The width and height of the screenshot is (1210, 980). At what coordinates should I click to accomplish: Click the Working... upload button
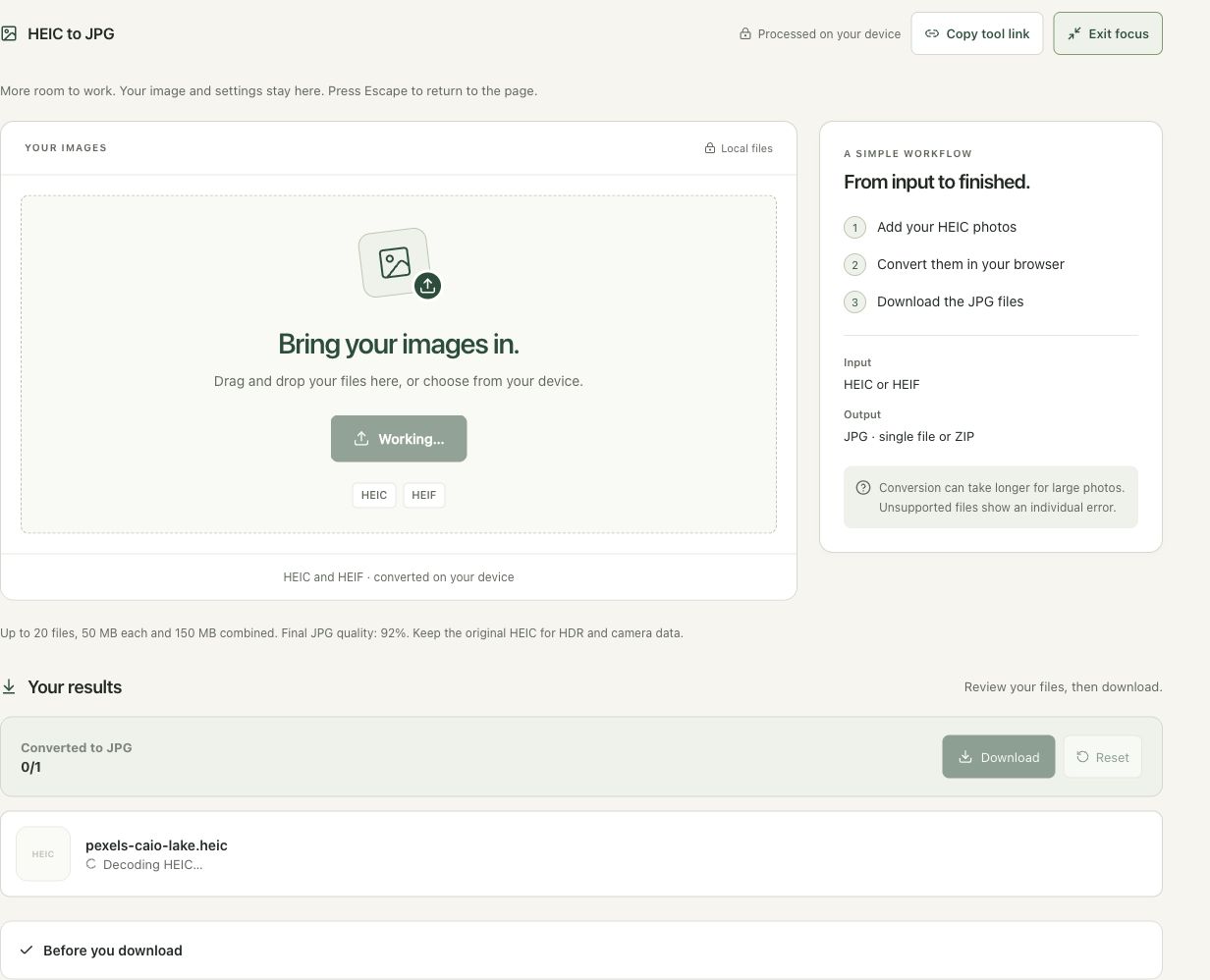tap(399, 439)
